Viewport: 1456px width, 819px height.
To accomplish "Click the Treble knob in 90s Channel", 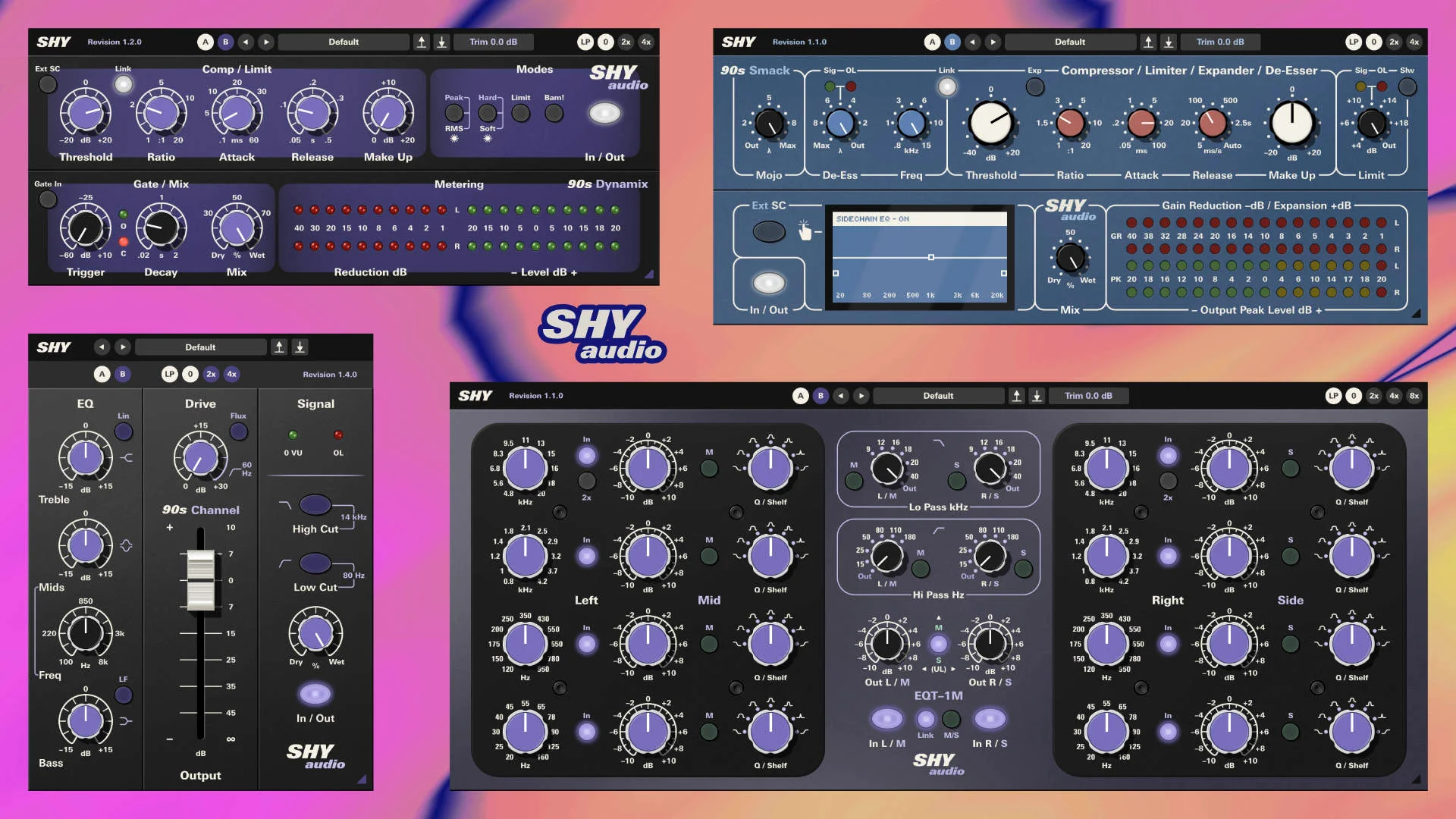I will click(x=86, y=457).
